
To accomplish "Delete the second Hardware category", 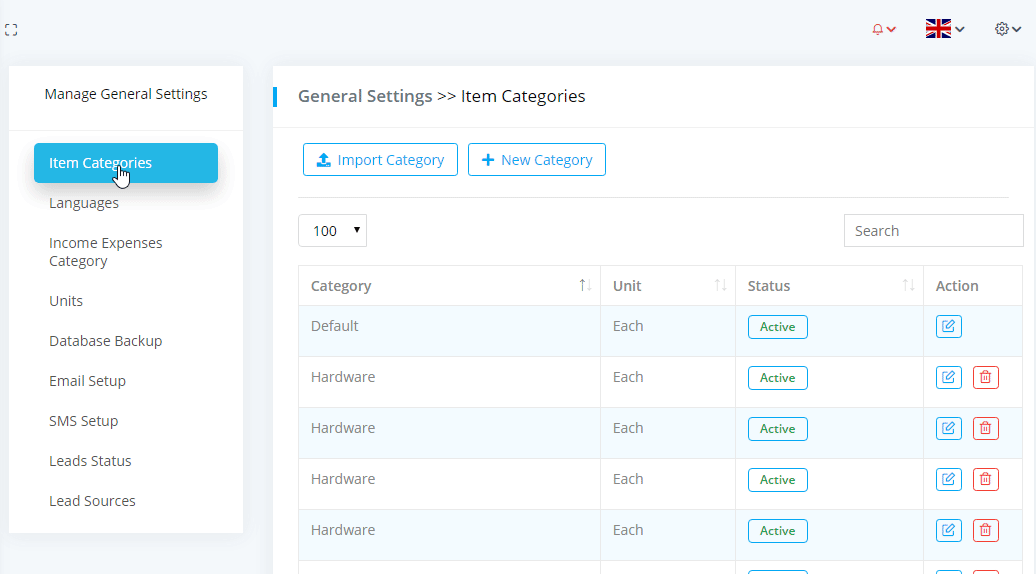I will click(x=985, y=429).
